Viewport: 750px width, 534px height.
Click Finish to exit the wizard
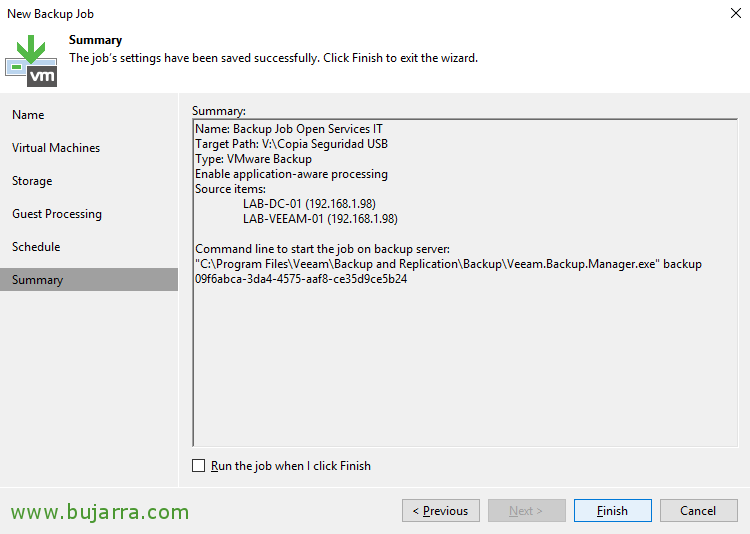click(613, 511)
